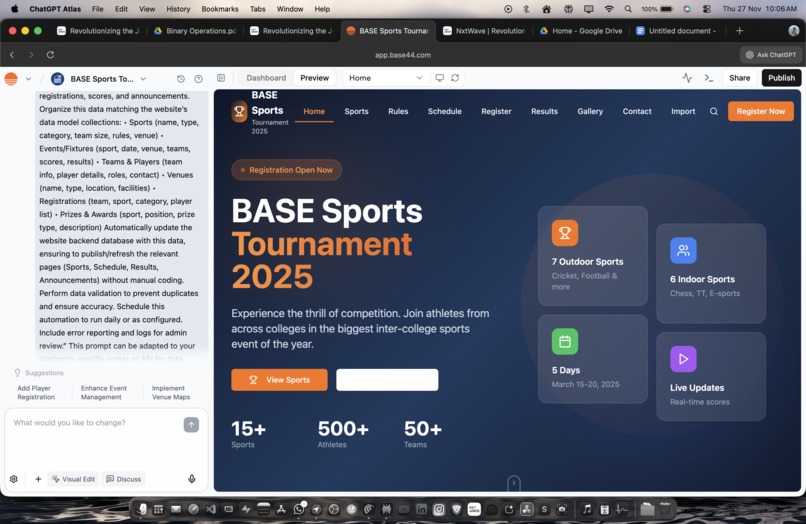806x524 pixels.
Task: Click the orange trophy icon on Outdoor Sports card
Action: [x=564, y=233]
